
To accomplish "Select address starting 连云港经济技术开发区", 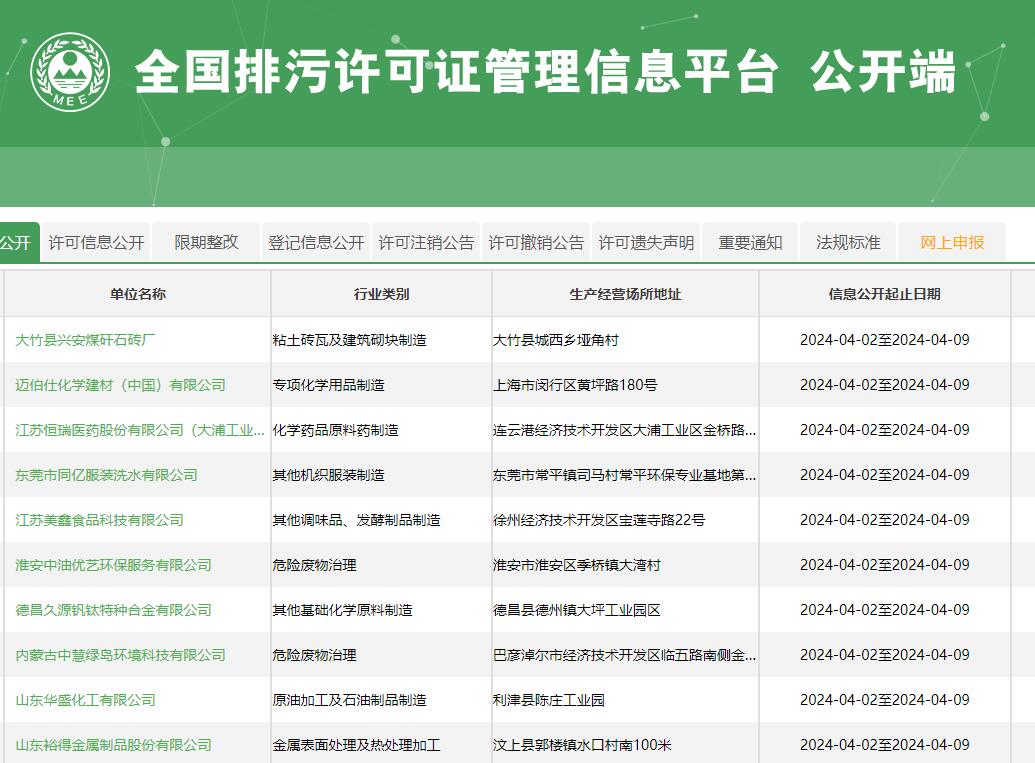I will coord(624,430).
